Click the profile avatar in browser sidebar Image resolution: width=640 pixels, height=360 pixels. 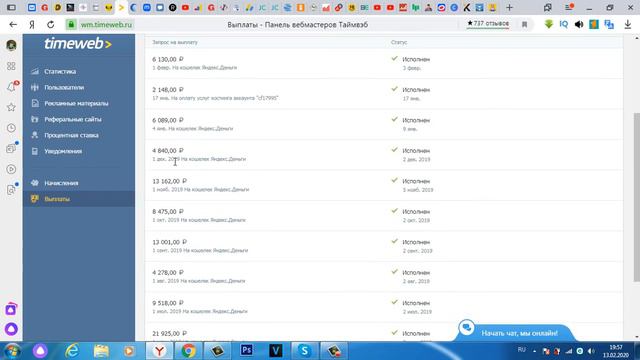11,45
